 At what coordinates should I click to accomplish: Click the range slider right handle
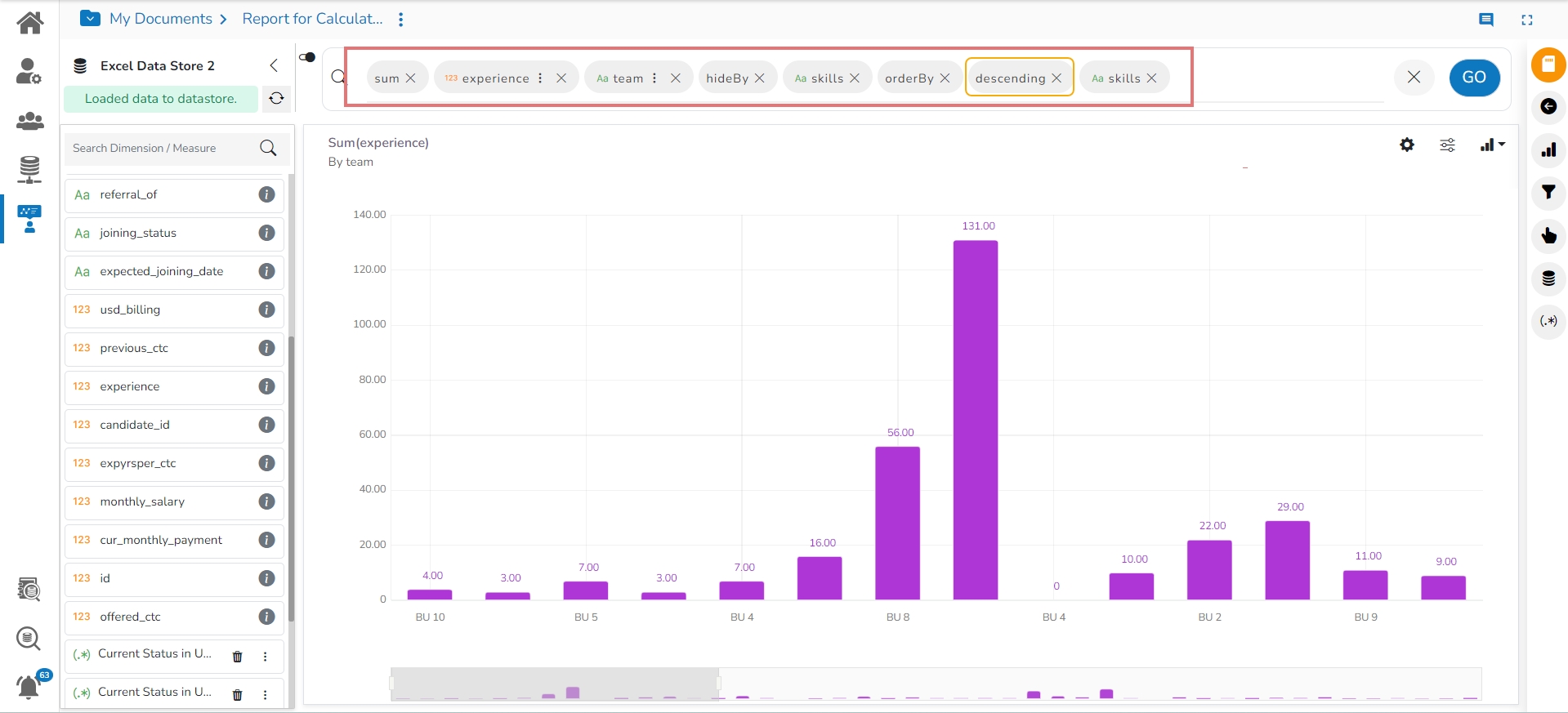[x=718, y=684]
